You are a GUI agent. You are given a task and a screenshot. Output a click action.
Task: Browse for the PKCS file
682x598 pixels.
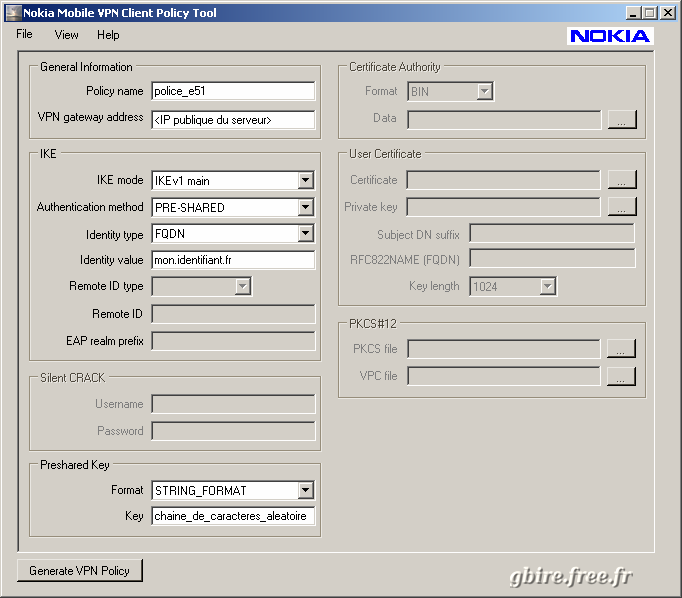pyautogui.click(x=621, y=348)
